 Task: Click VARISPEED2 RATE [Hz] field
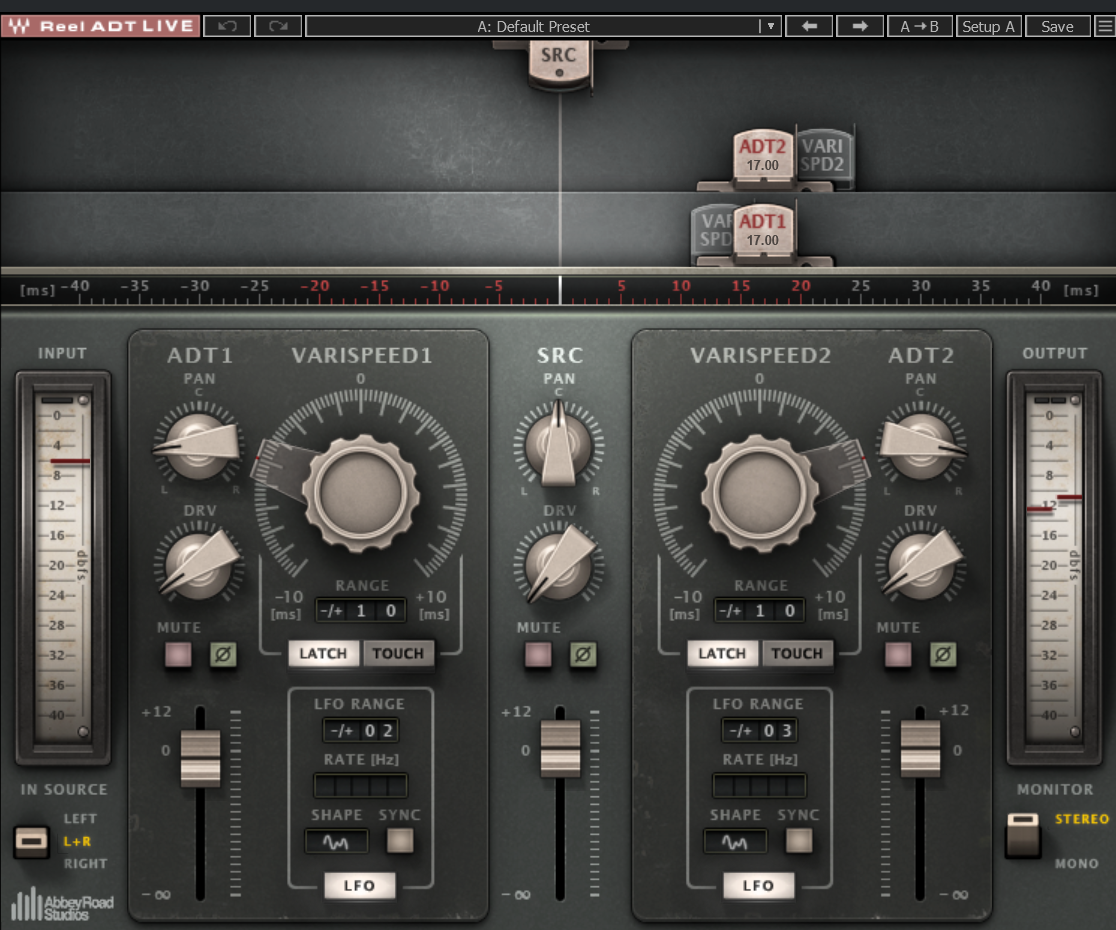[x=759, y=786]
